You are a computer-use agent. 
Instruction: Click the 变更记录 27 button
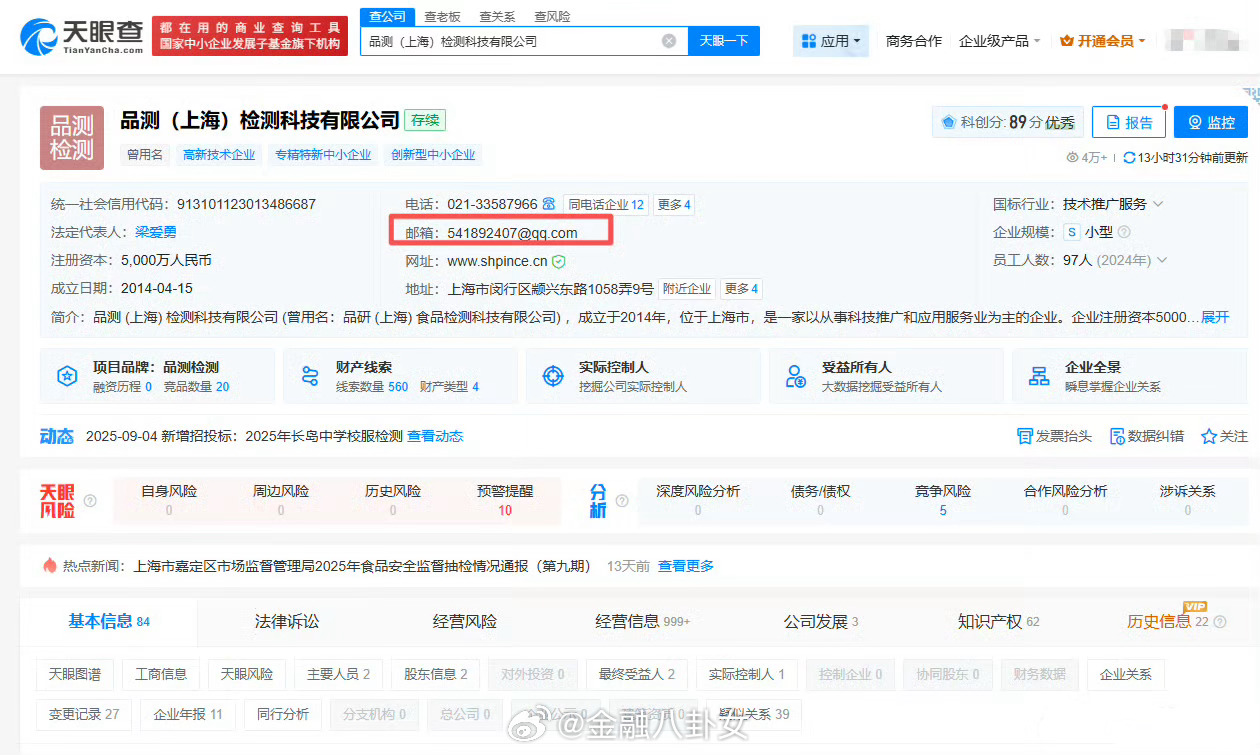84,714
